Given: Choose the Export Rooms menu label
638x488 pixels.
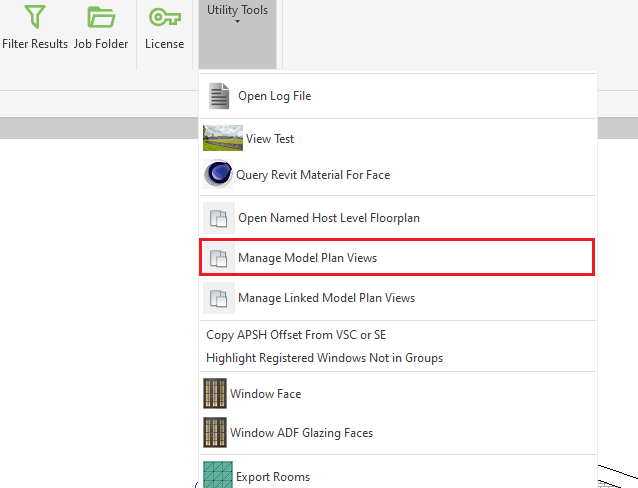Looking at the screenshot, I should [273, 477].
